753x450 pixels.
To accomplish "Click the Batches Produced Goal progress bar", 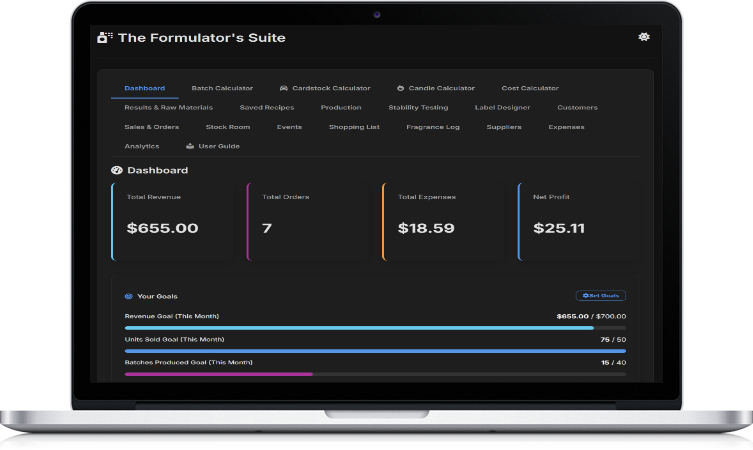I will 375,374.
